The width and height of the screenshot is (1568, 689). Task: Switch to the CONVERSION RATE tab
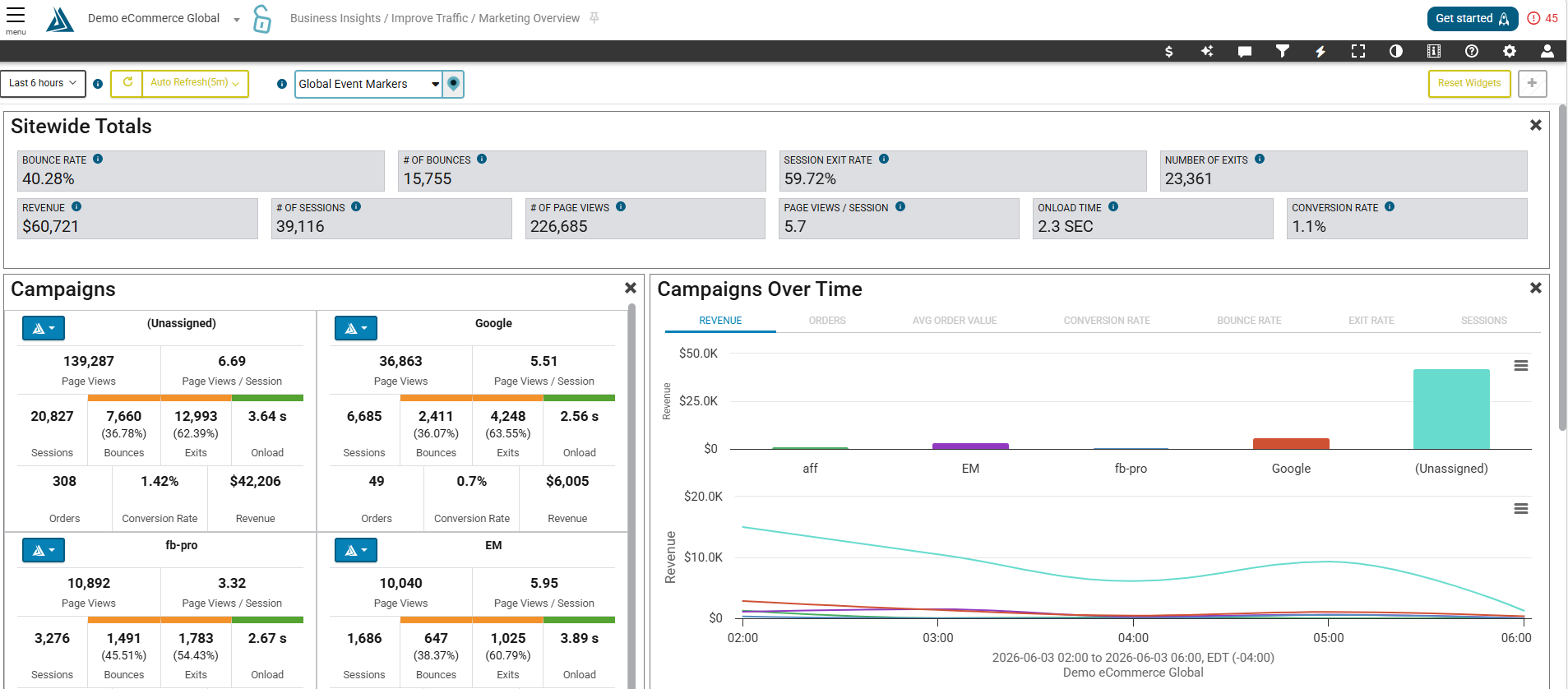click(1107, 321)
